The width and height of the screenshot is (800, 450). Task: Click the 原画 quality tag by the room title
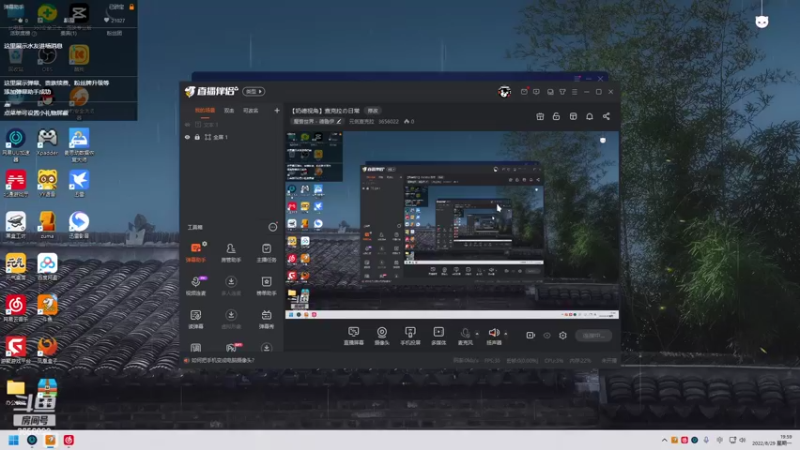coord(373,111)
